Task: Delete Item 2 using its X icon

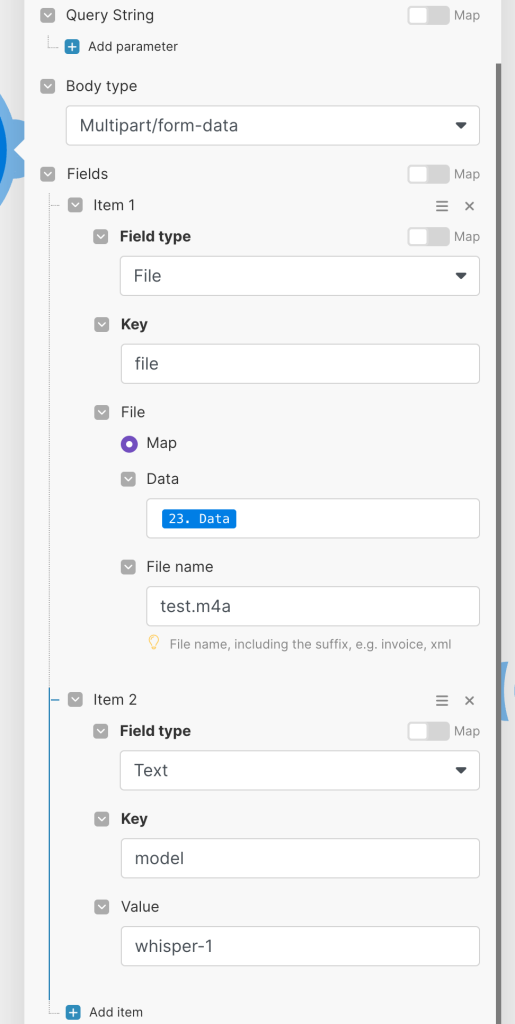Action: point(469,700)
